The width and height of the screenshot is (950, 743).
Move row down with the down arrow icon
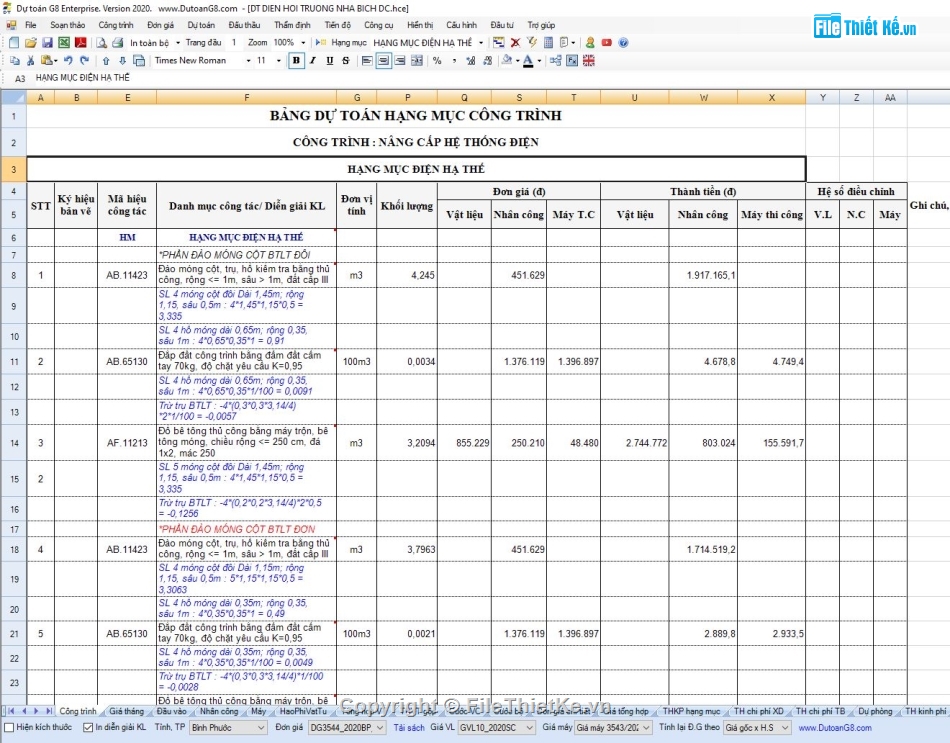coord(122,61)
